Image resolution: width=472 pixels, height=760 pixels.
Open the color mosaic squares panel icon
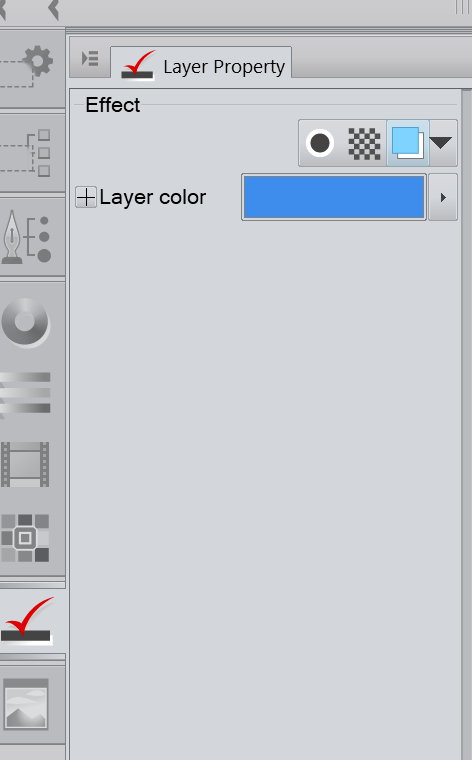pyautogui.click(x=25, y=538)
